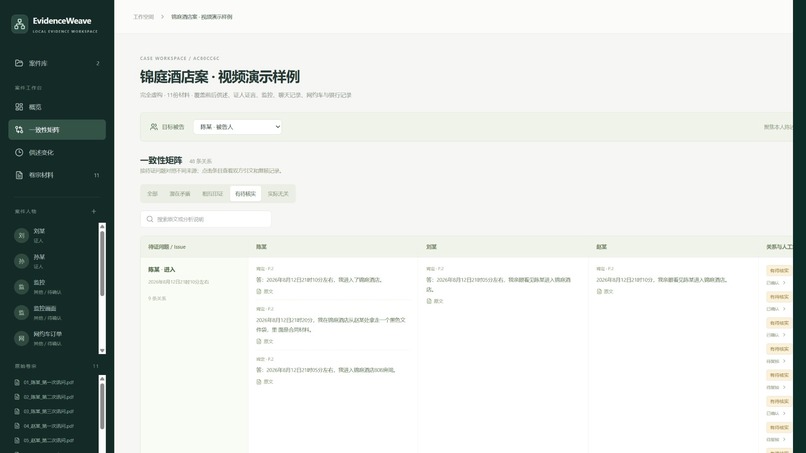Image resolution: width=806 pixels, height=453 pixels.
Task: Switch to the 相互印证 filter tab
Action: coord(212,194)
